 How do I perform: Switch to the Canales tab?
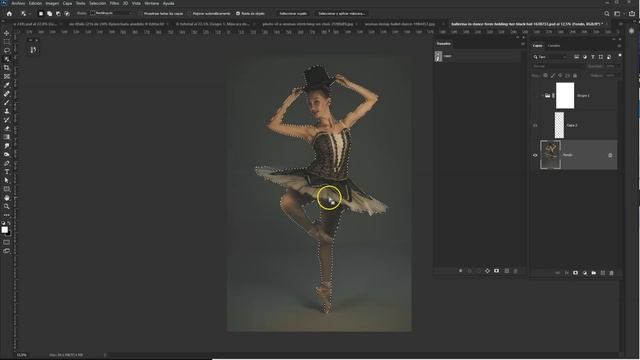pyautogui.click(x=554, y=46)
